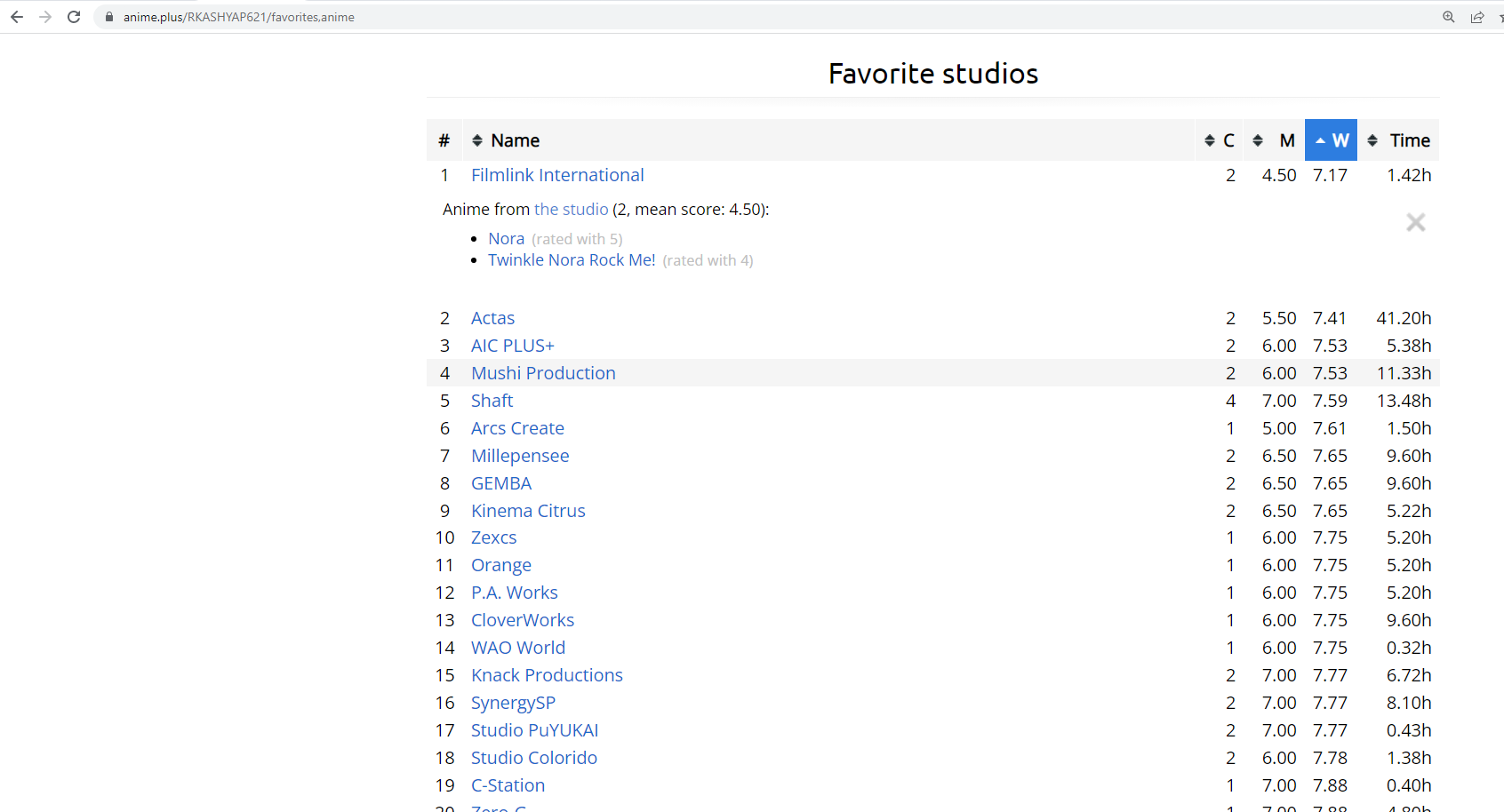
Task: Open the Kinema Citrus studio entry
Action: click(528, 511)
